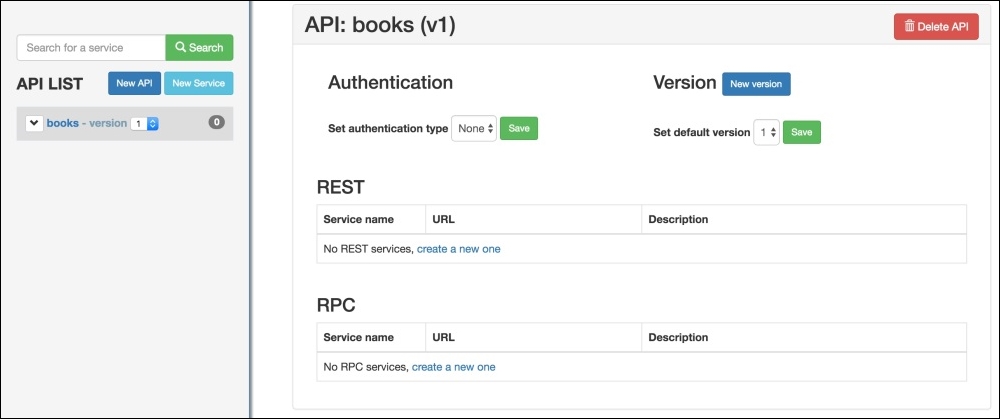
Task: Click create a new one RPC link
Action: (x=453, y=367)
